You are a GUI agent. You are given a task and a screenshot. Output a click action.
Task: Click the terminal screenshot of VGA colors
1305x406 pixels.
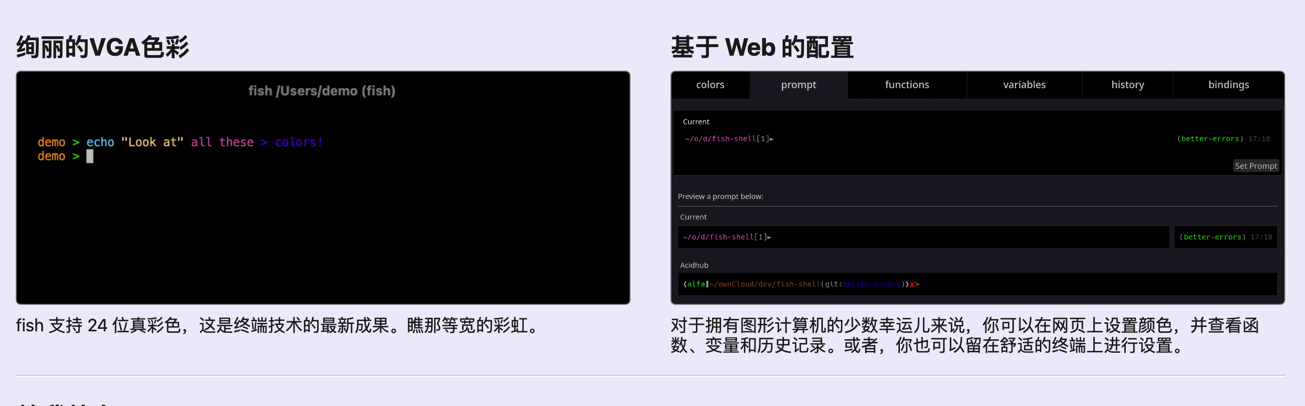[x=323, y=188]
